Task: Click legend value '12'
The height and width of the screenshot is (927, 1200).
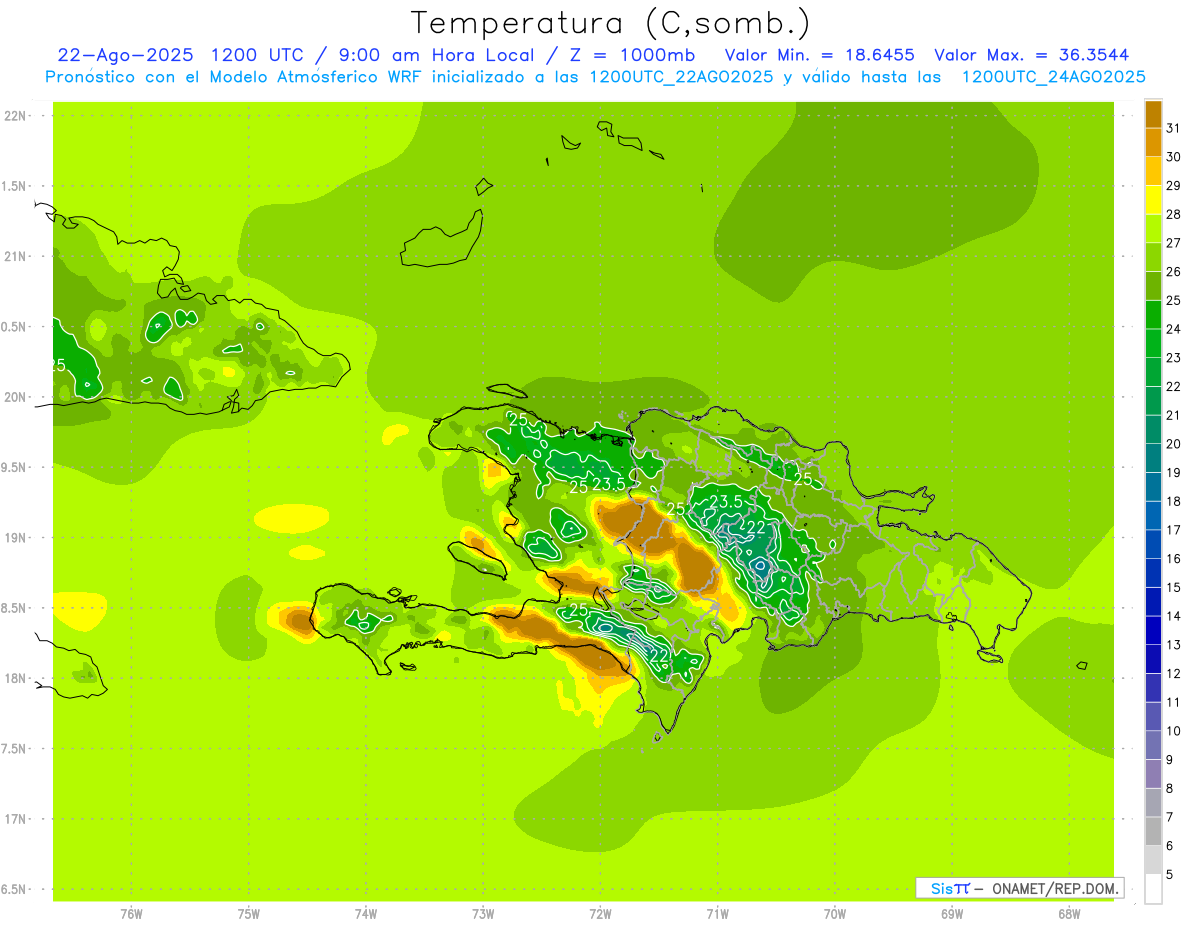Action: click(x=1173, y=673)
